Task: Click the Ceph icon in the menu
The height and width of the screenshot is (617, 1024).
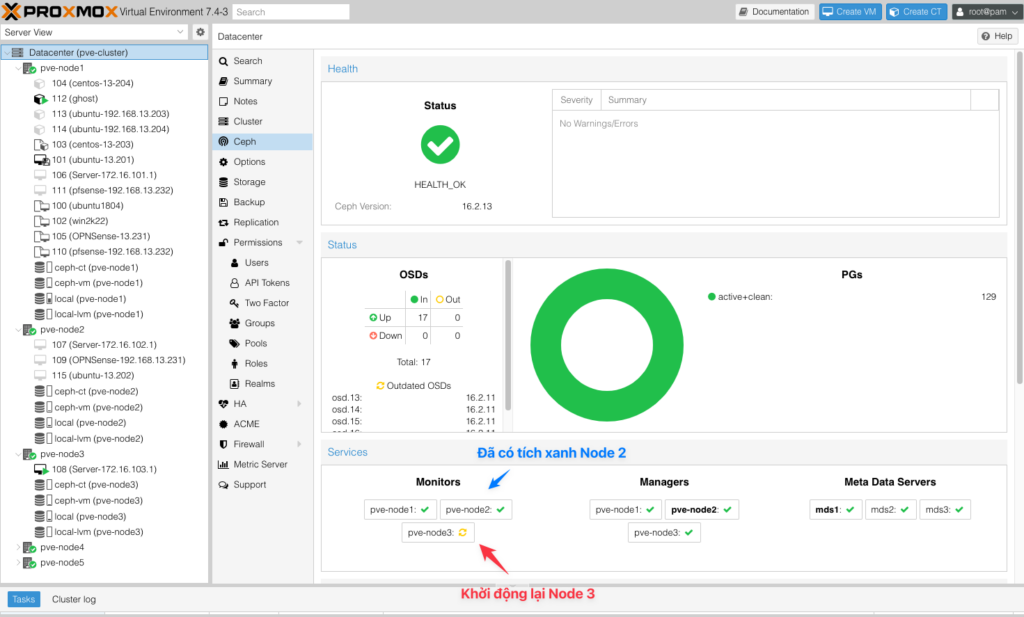Action: [223, 142]
